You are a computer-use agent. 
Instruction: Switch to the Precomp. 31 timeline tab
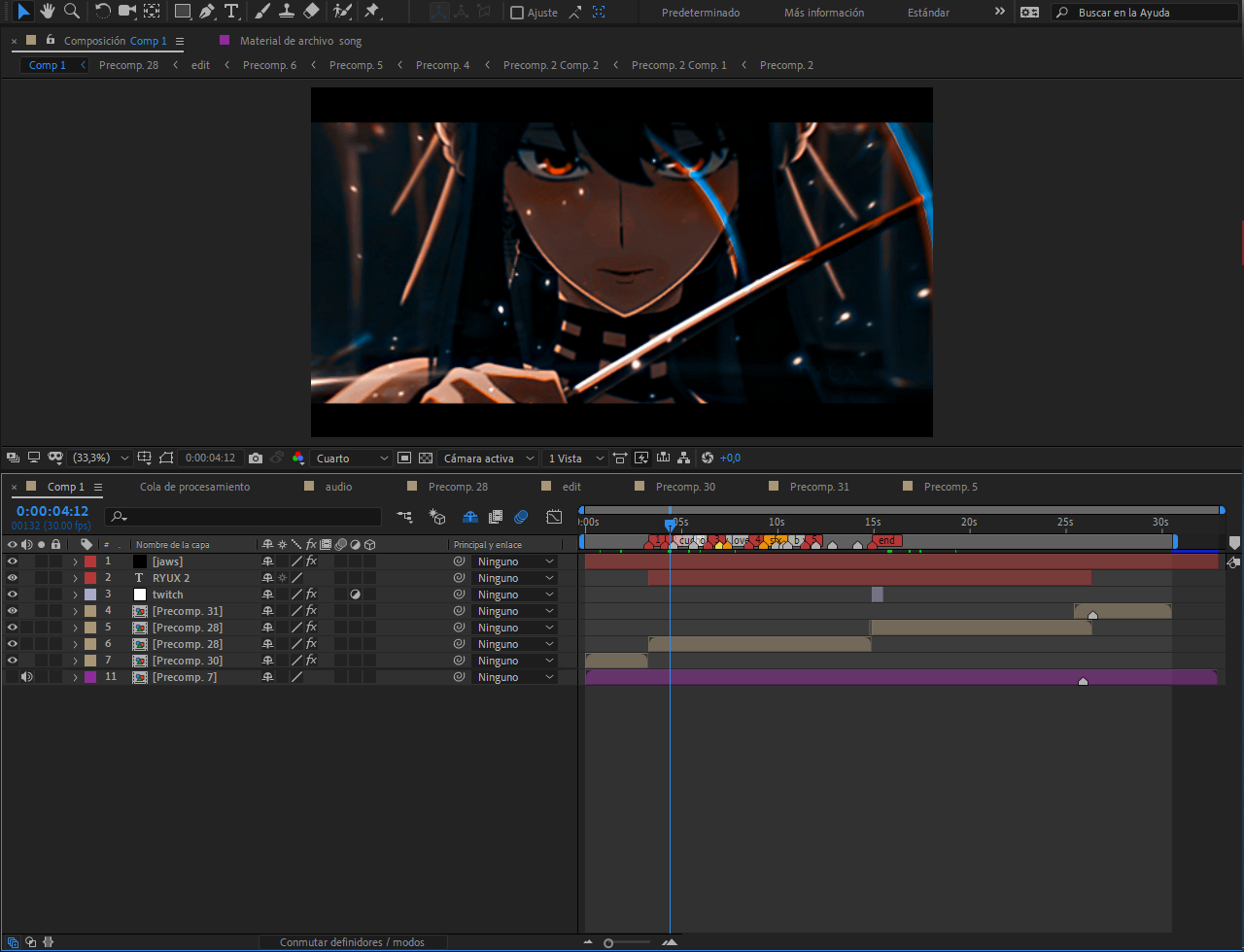819,487
